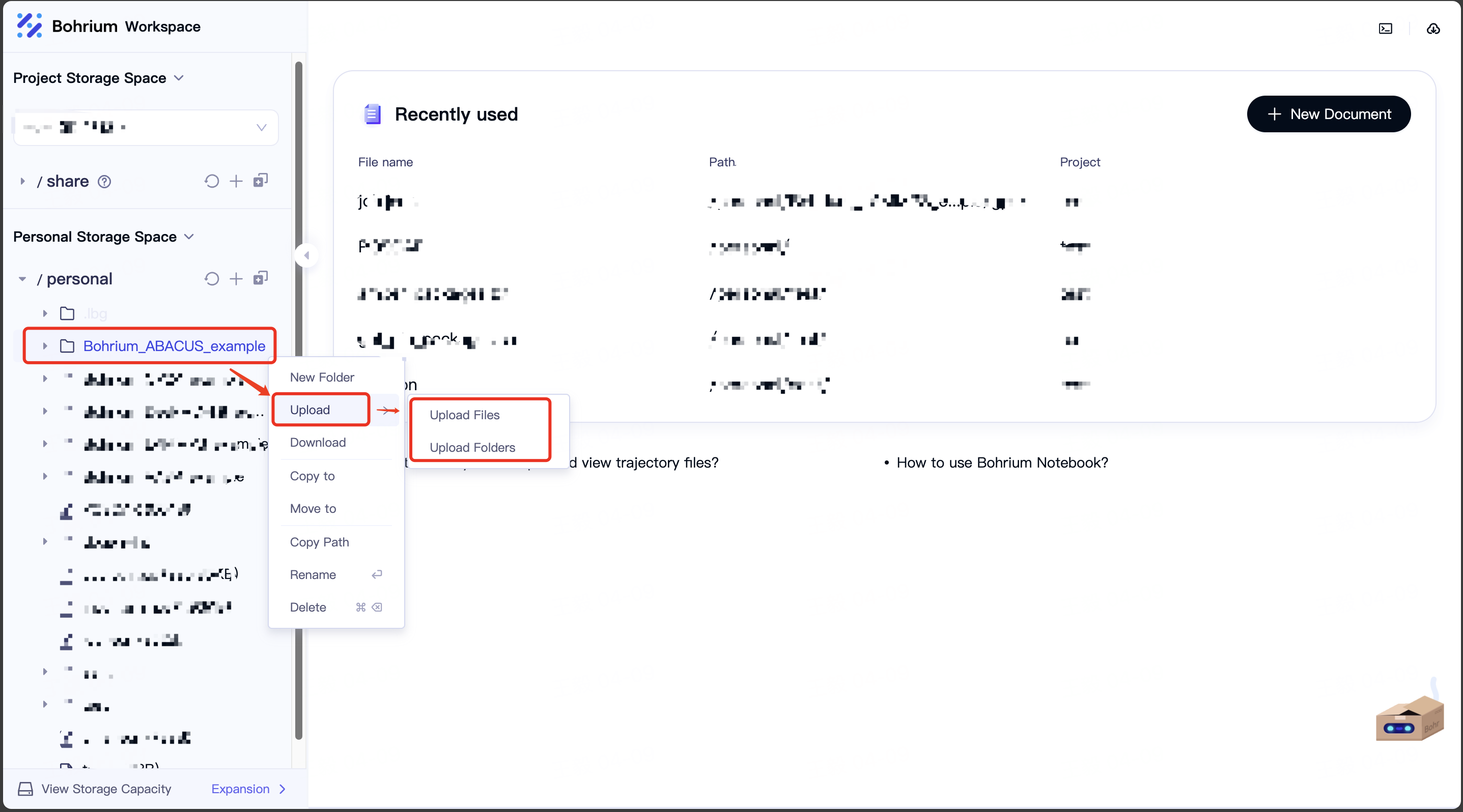Click the refresh icon next to share
This screenshot has height=812, width=1463.
211,181
